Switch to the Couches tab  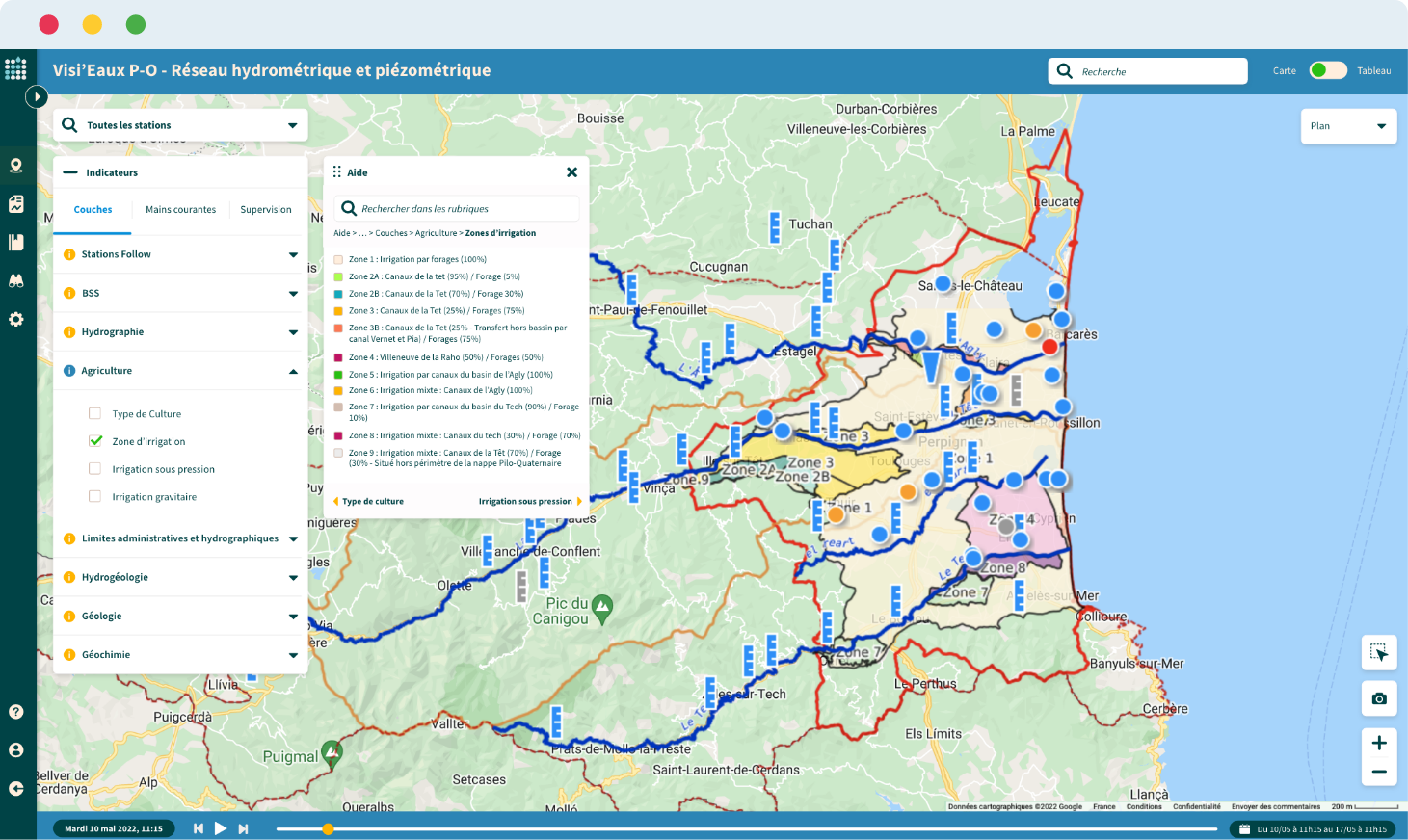pos(93,210)
